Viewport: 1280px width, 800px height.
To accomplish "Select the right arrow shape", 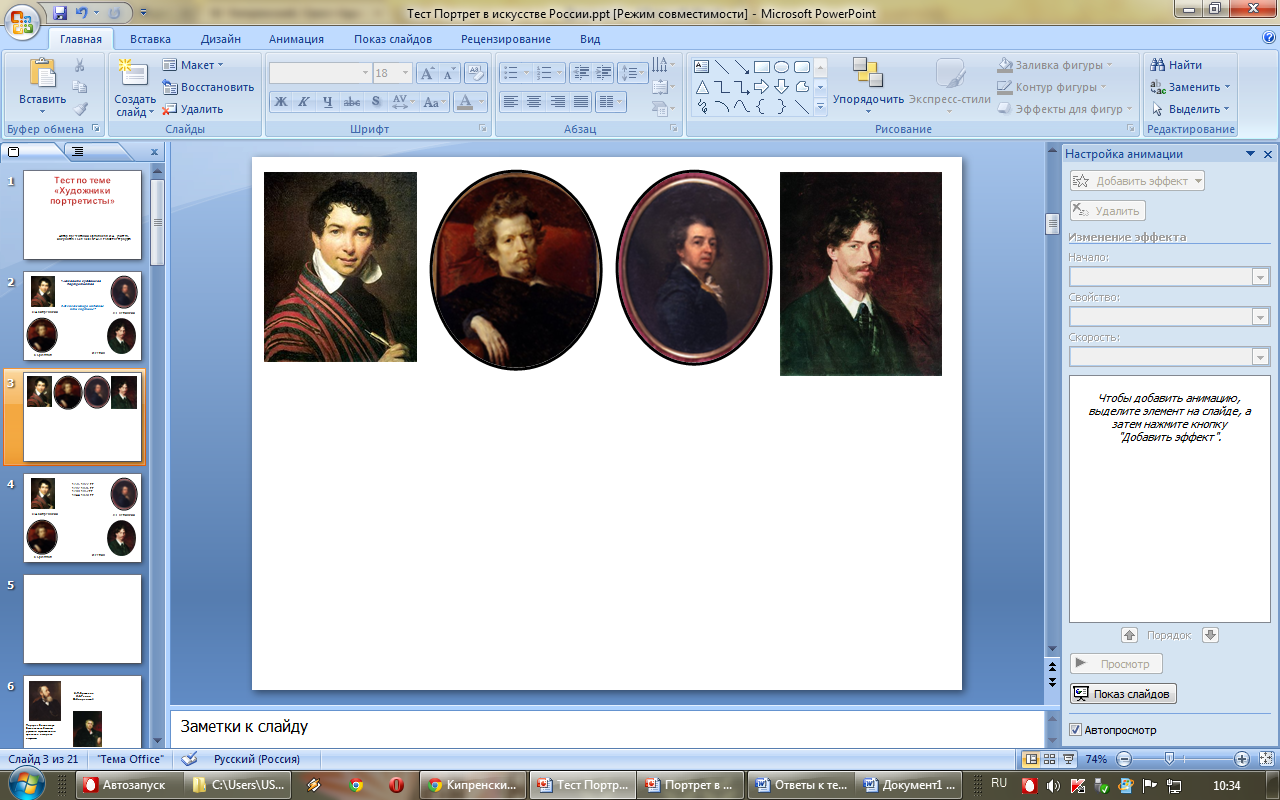I will coord(762,87).
